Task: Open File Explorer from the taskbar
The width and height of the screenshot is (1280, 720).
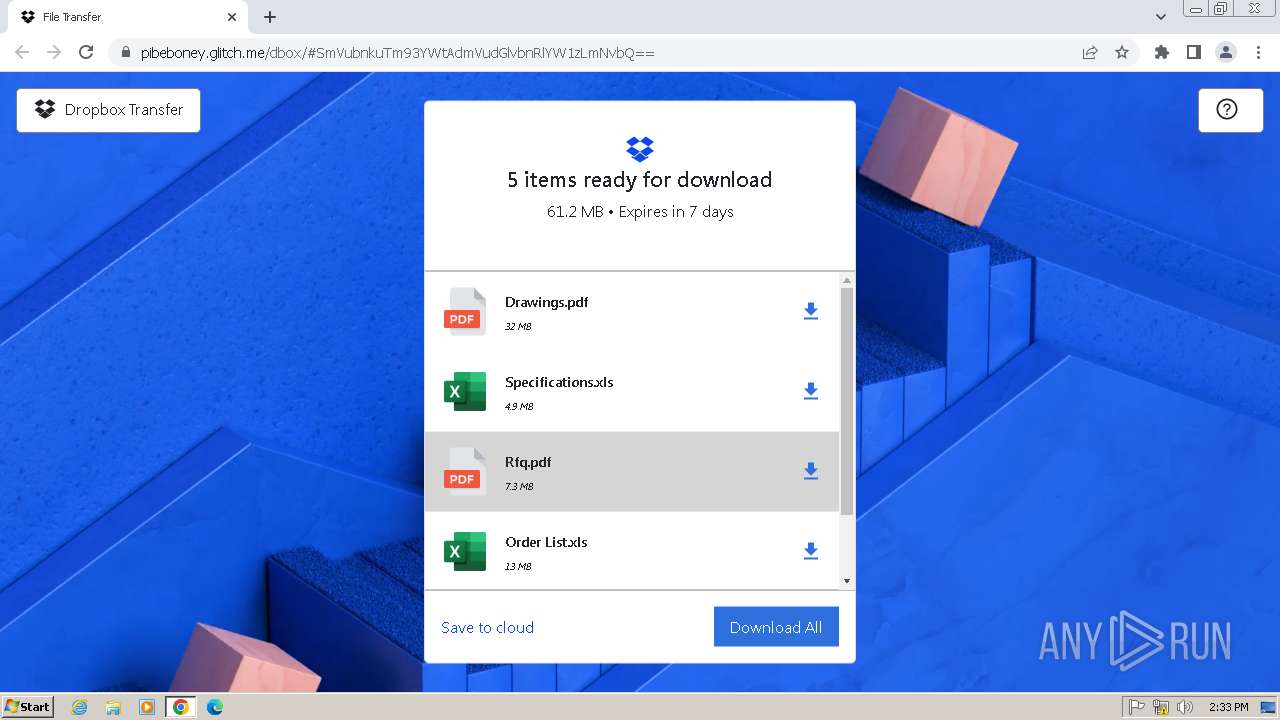Action: pyautogui.click(x=113, y=707)
